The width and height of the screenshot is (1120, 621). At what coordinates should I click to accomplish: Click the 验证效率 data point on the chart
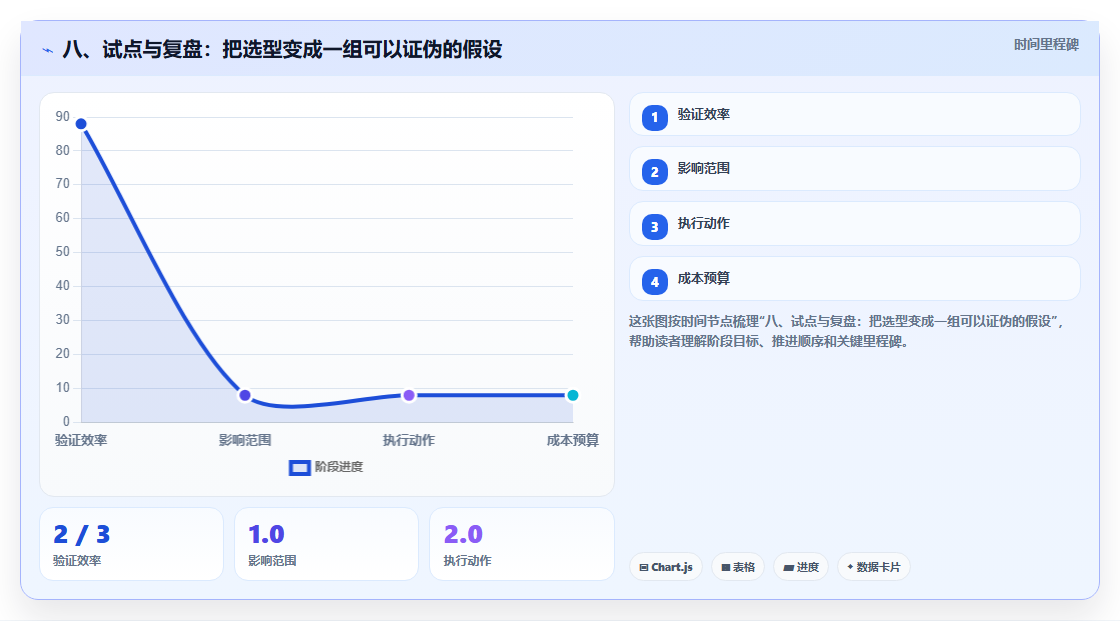point(81,124)
